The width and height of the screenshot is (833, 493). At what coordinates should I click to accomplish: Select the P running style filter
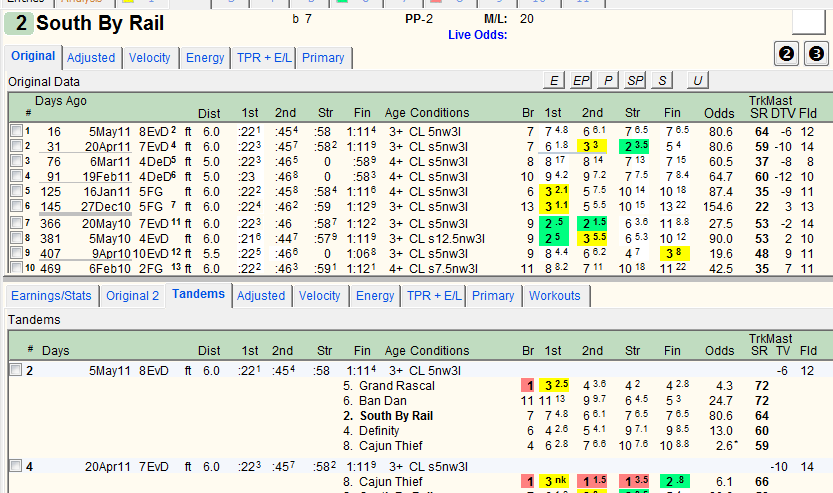(608, 80)
